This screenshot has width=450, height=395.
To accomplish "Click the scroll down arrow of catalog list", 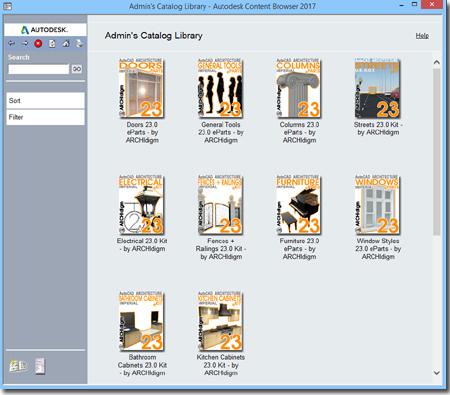I will point(437,373).
